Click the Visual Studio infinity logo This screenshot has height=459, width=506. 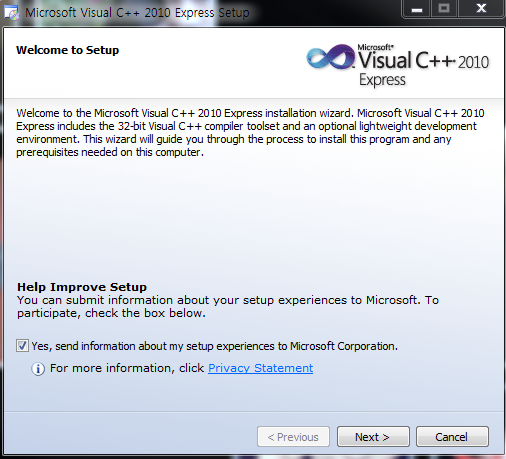point(331,57)
